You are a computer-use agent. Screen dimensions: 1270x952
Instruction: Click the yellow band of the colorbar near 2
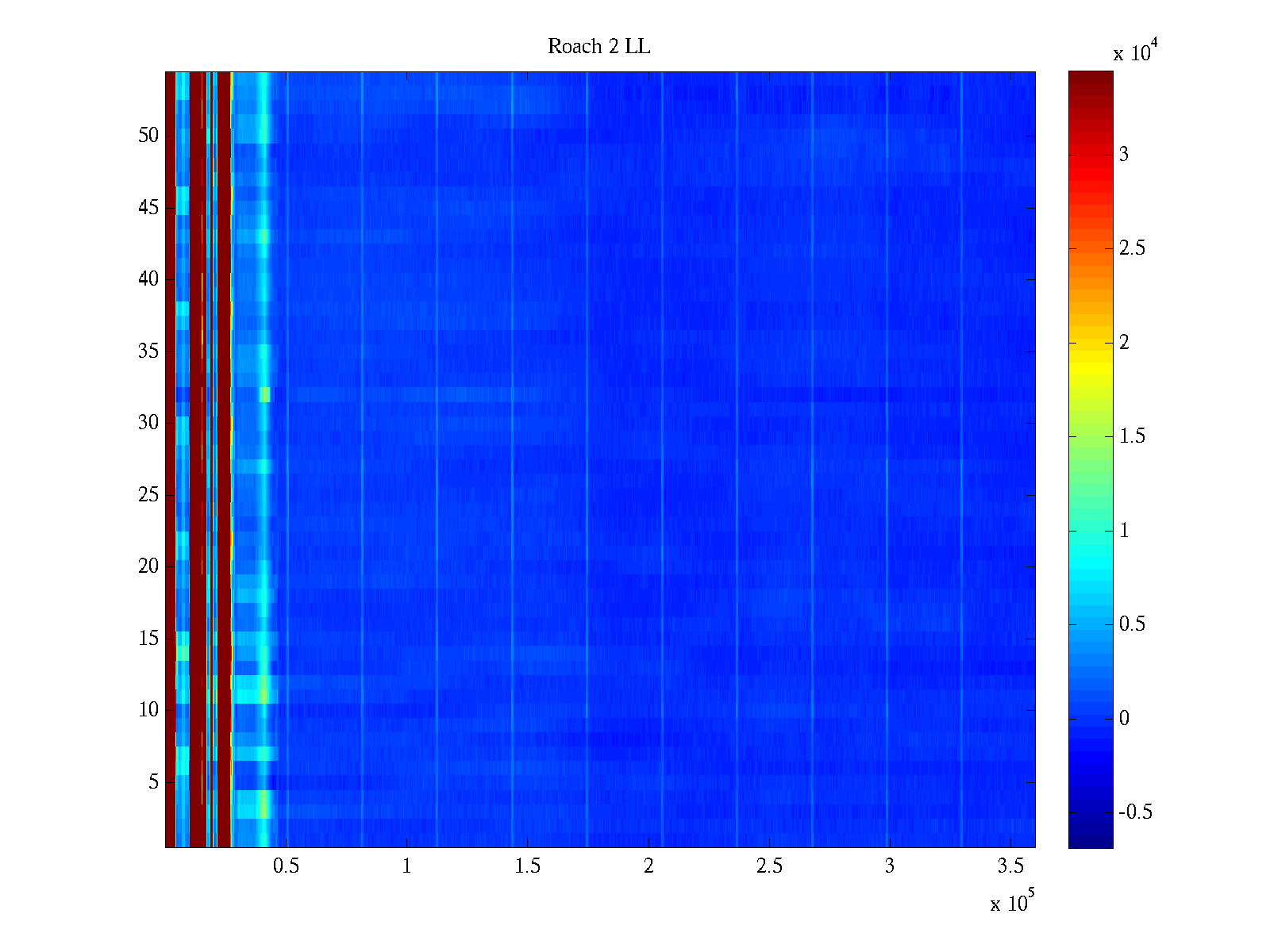(x=1090, y=345)
